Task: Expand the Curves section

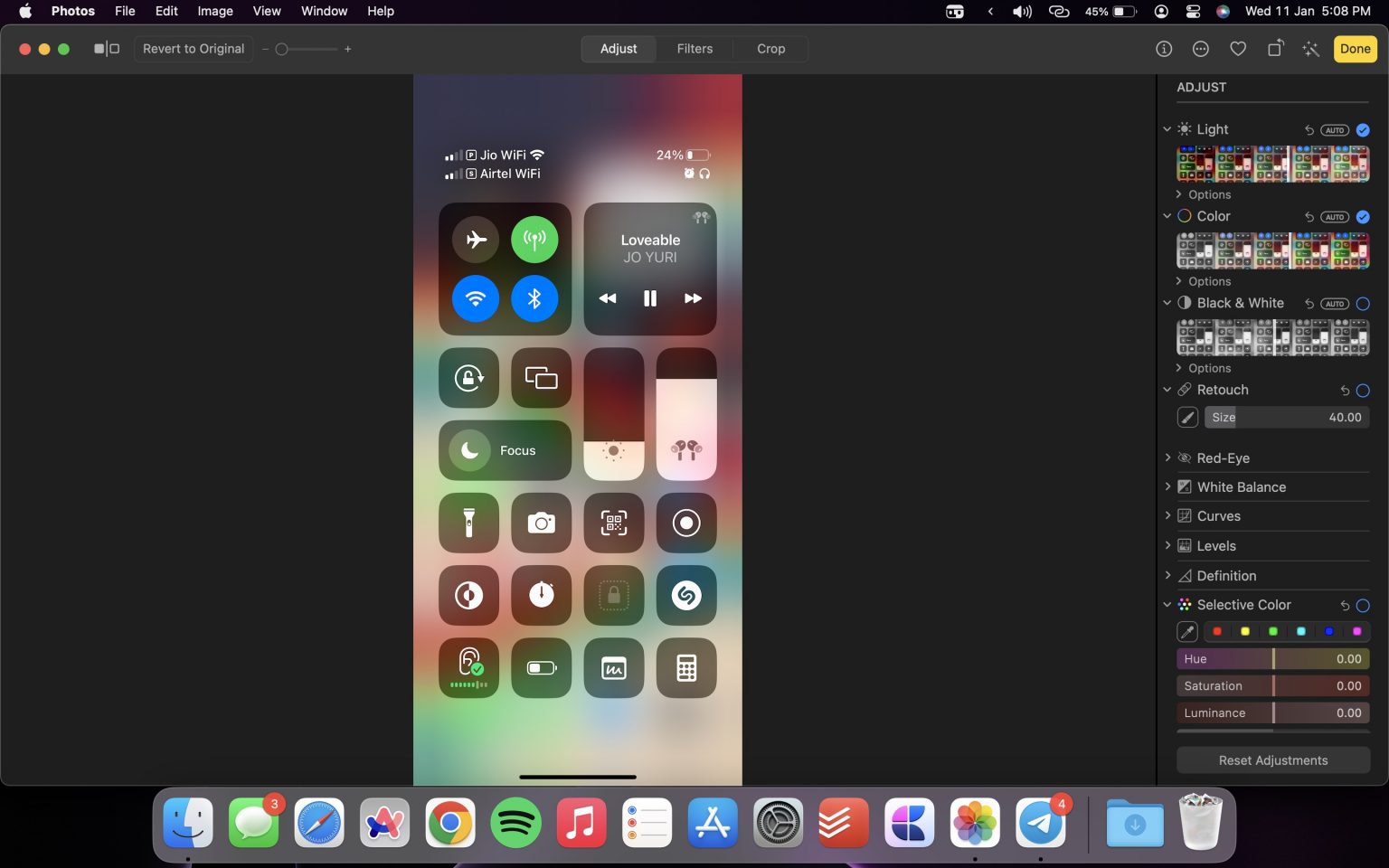Action: click(x=1168, y=515)
